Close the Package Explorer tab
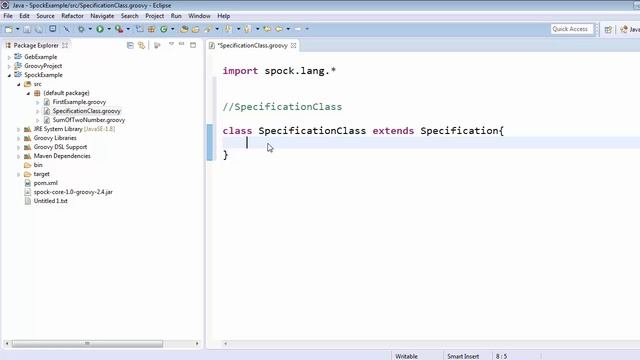 point(65,45)
